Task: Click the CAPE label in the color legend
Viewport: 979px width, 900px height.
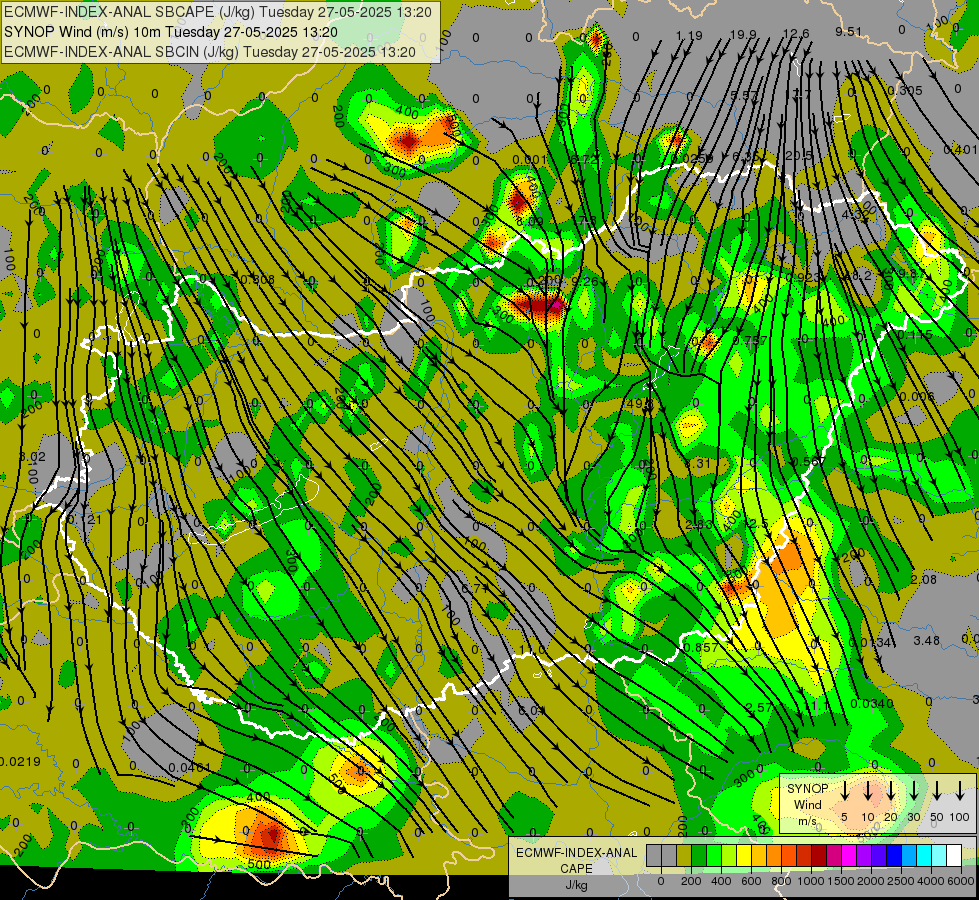Action: point(576,868)
